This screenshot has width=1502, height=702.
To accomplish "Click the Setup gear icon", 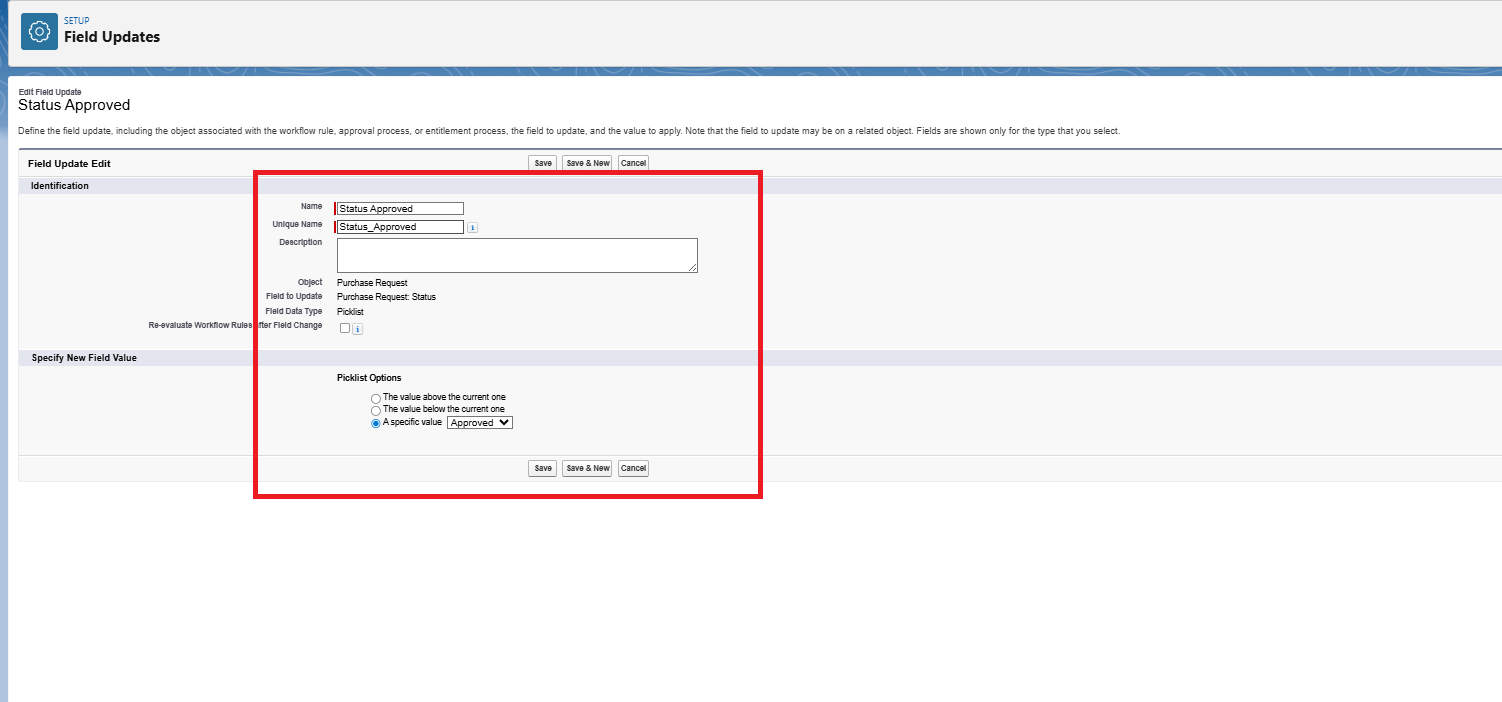I will [x=39, y=32].
